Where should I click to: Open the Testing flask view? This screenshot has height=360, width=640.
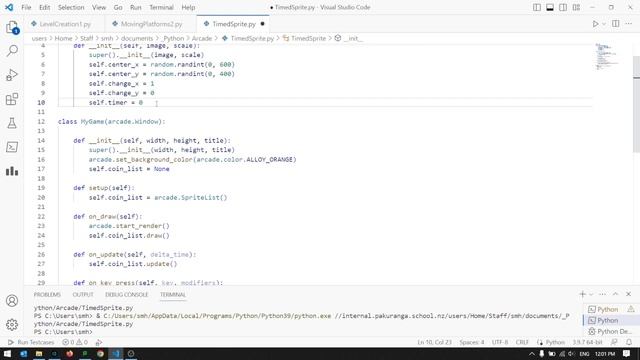coord(12,123)
